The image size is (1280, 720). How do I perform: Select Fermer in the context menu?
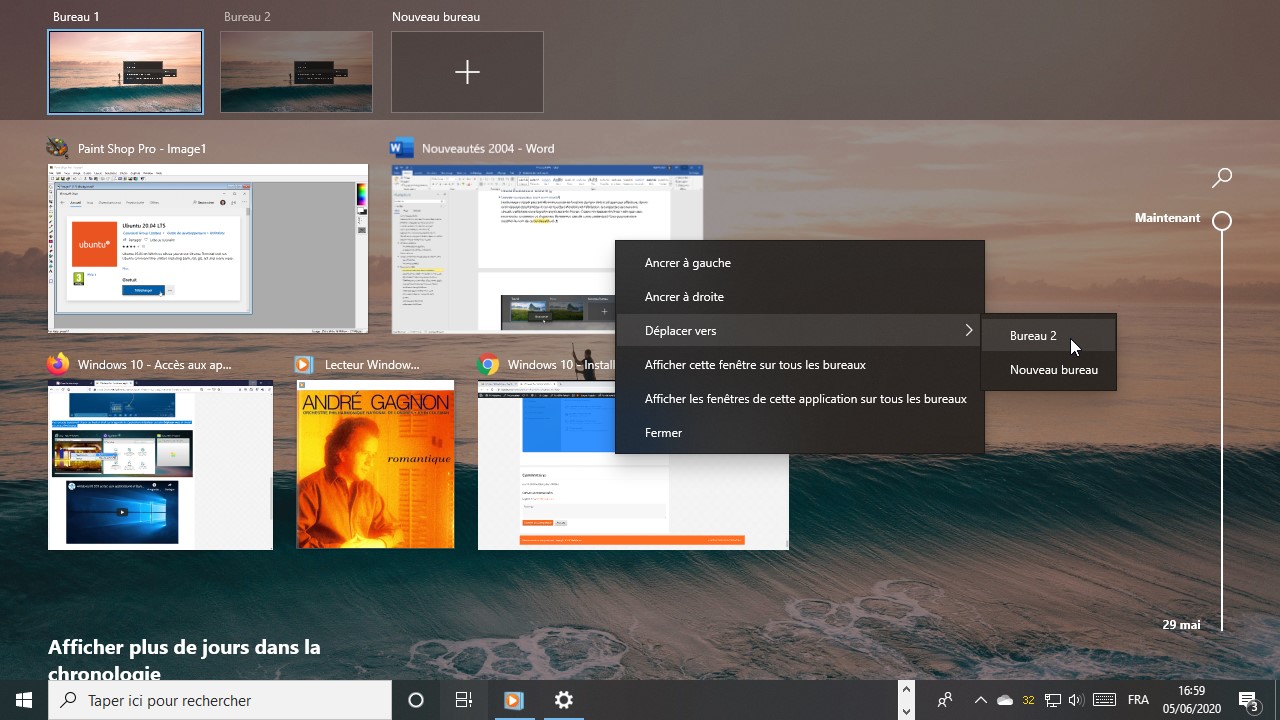point(663,433)
